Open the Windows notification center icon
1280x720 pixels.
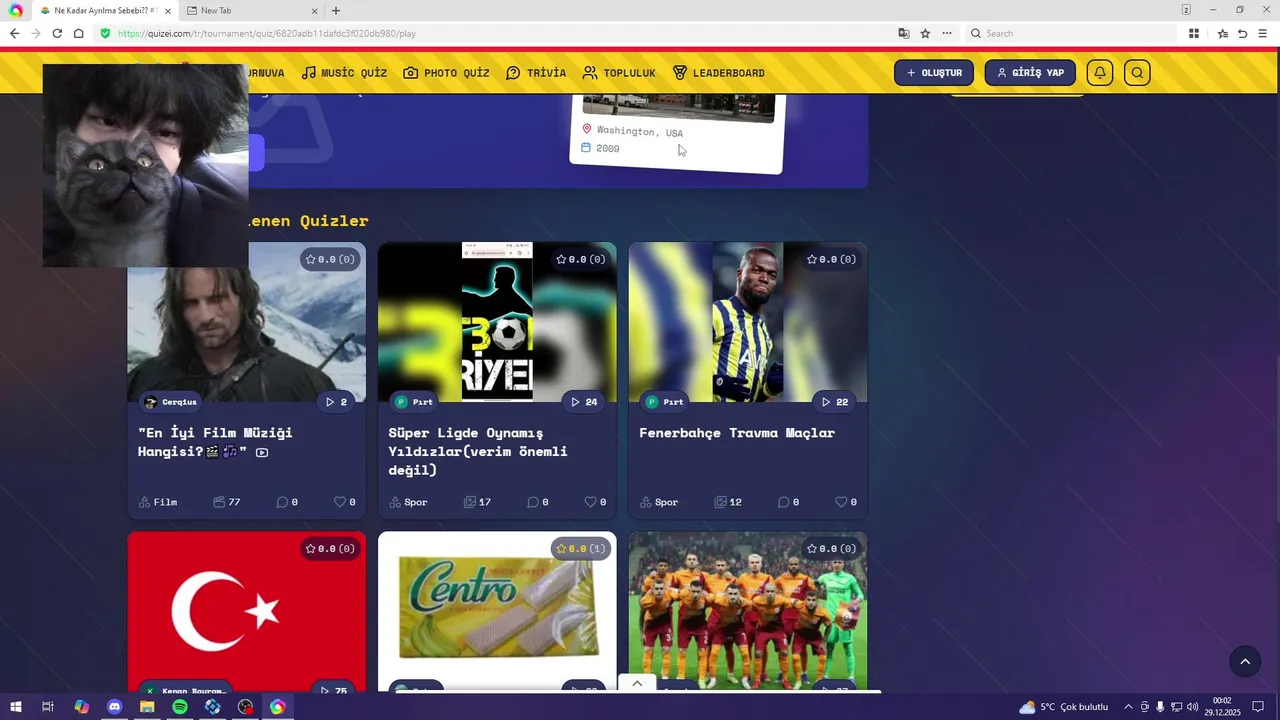click(1259, 707)
